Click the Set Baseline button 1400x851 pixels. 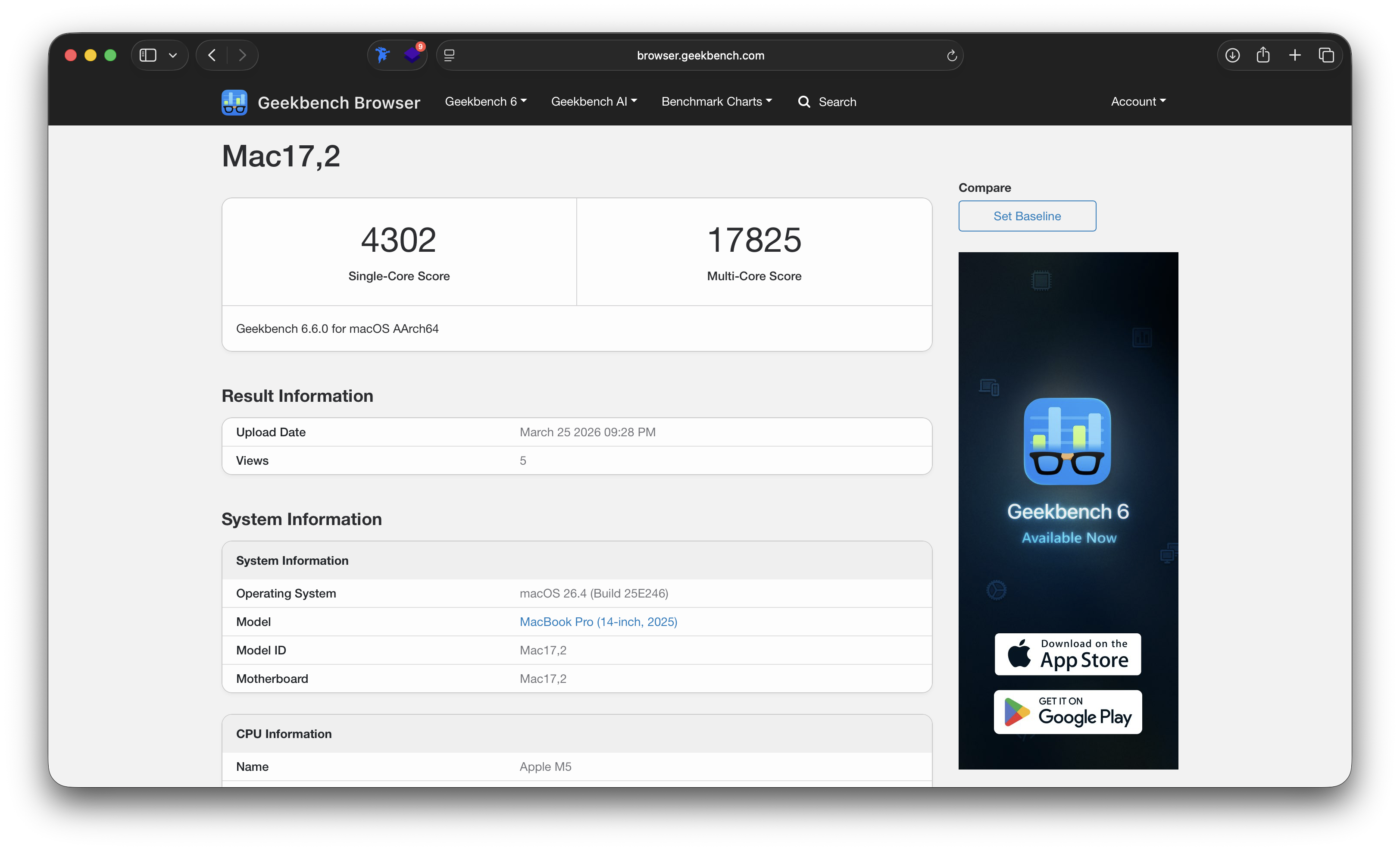point(1027,216)
